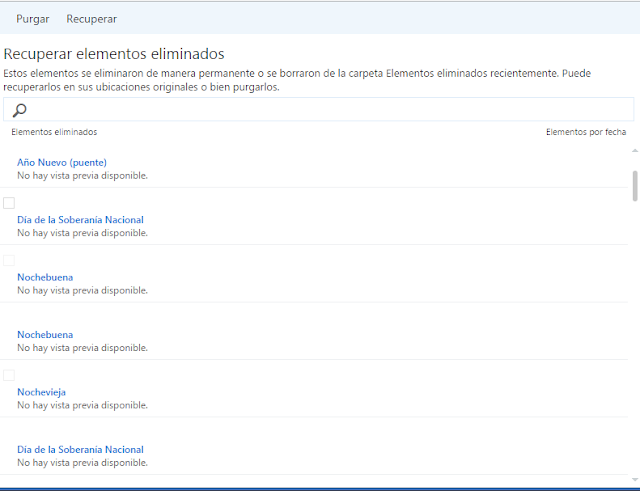The image size is (640, 495).
Task: Click the vertical scrollbar thumb
Action: click(x=635, y=186)
